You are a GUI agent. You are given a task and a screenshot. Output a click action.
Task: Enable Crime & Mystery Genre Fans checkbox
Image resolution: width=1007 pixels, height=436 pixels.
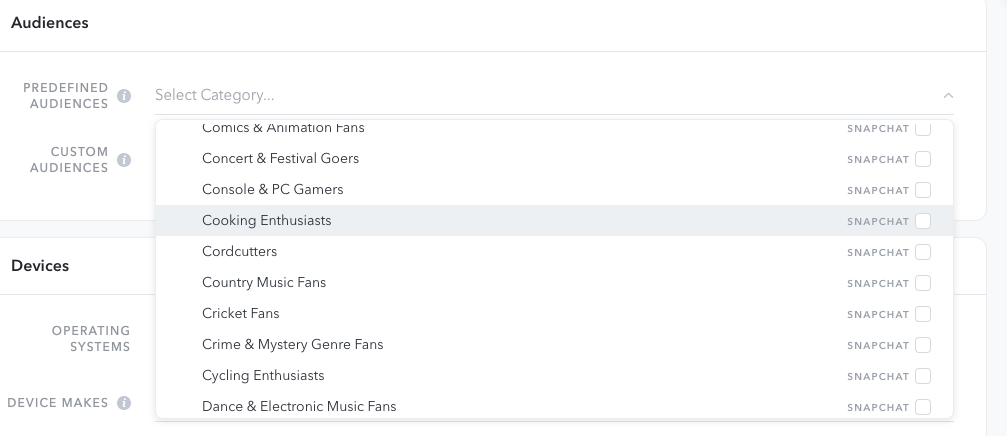point(923,345)
